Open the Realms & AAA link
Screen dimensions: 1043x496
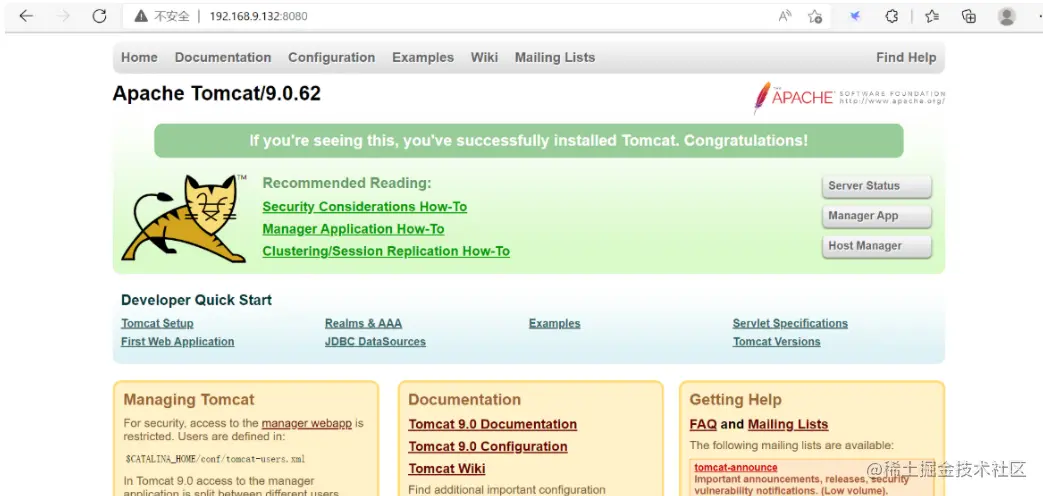tap(363, 324)
